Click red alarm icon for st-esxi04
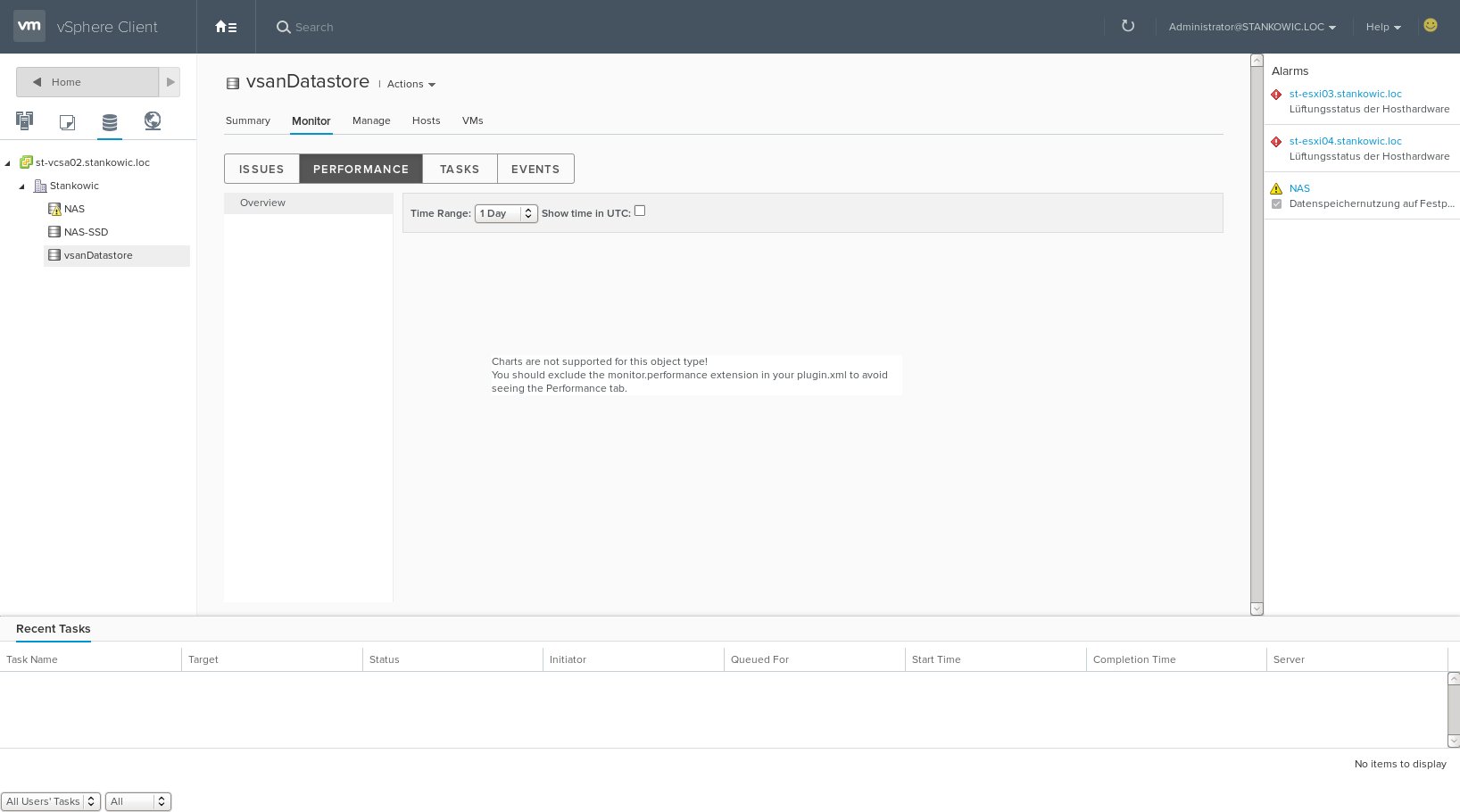 (1276, 142)
